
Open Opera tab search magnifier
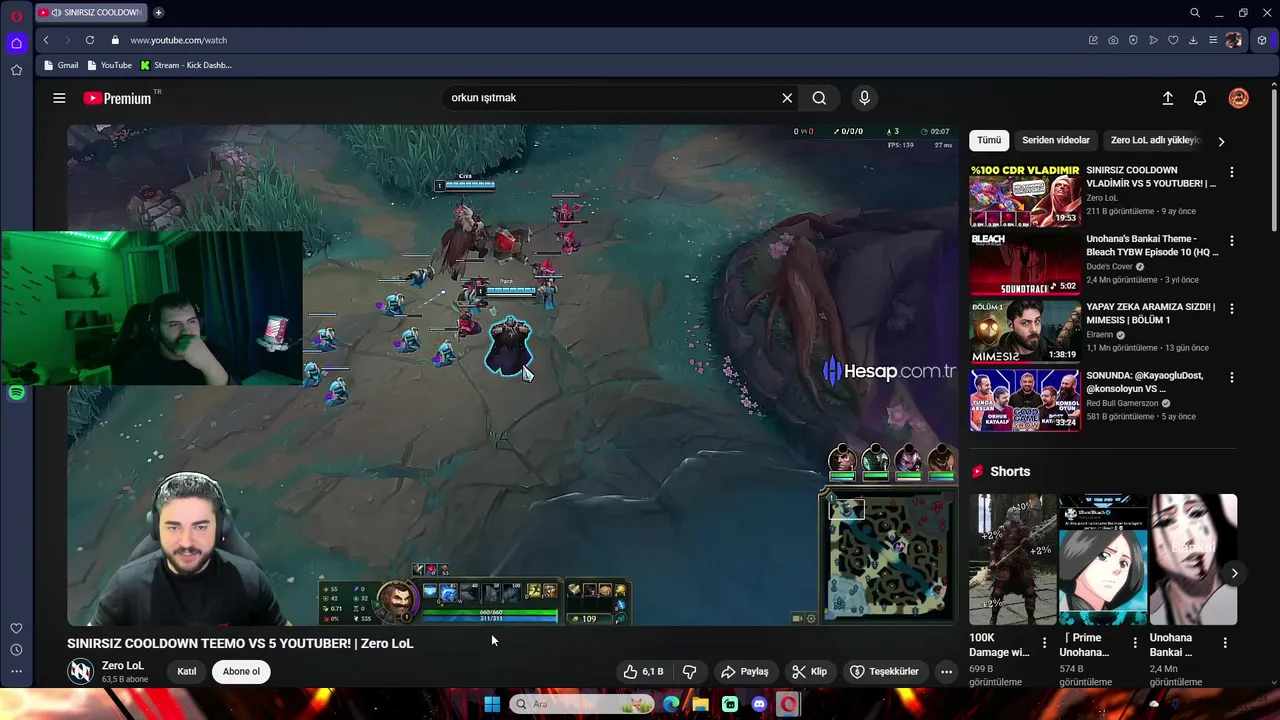[x=1195, y=13]
